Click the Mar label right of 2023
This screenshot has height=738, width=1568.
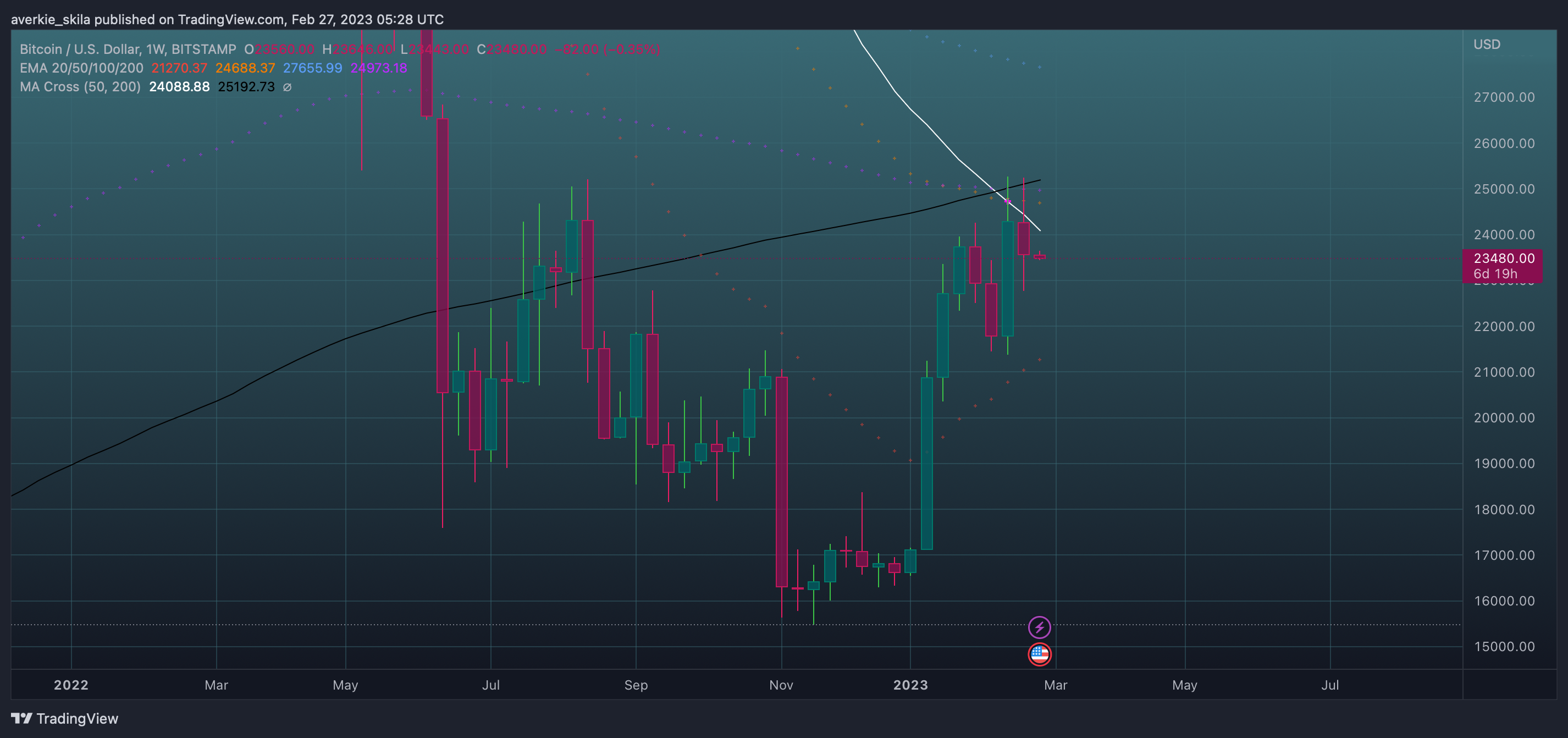pos(1056,685)
